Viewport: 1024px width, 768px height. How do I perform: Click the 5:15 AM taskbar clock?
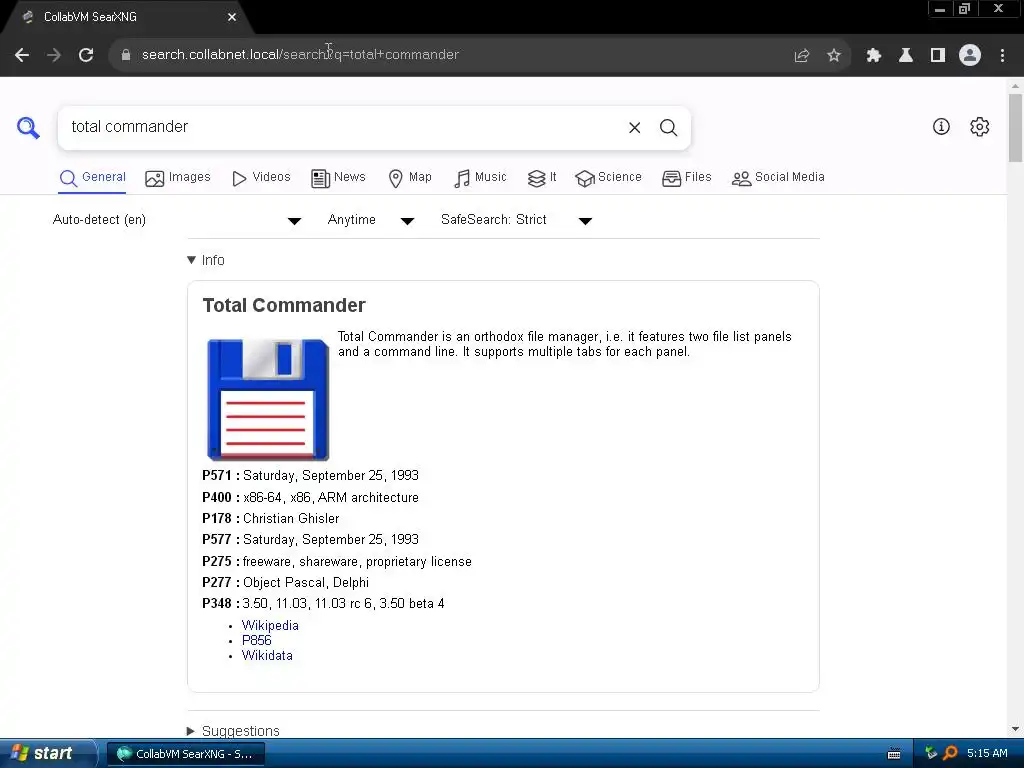pyautogui.click(x=987, y=754)
